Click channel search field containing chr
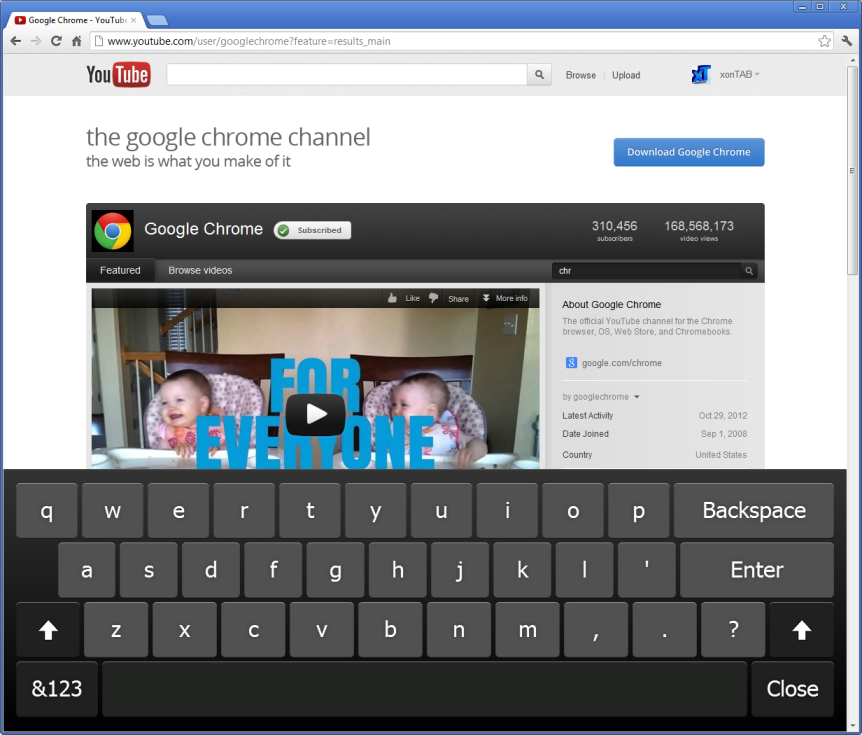862x735 pixels. point(647,270)
